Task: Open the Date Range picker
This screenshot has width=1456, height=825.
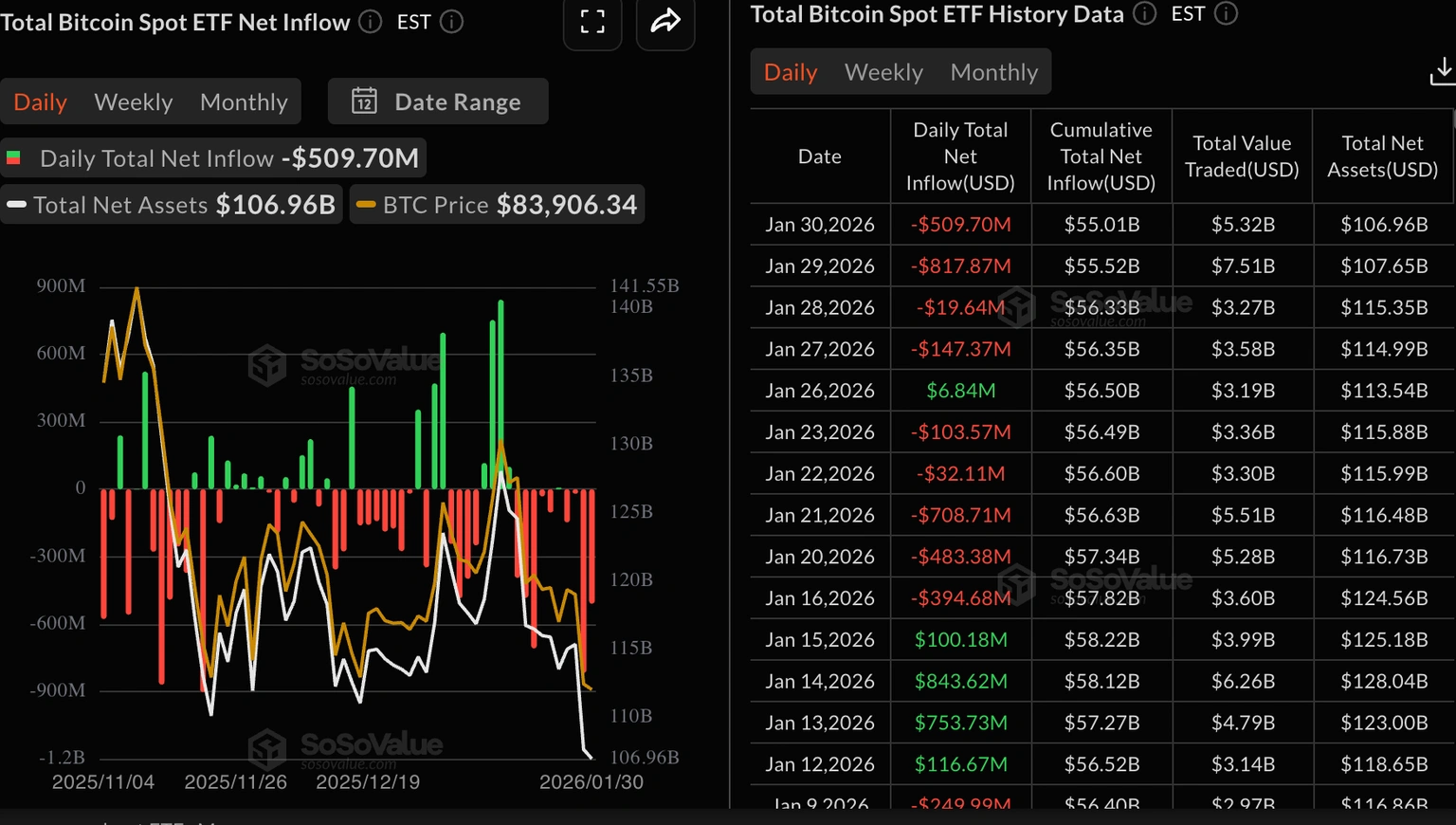Action: point(437,101)
